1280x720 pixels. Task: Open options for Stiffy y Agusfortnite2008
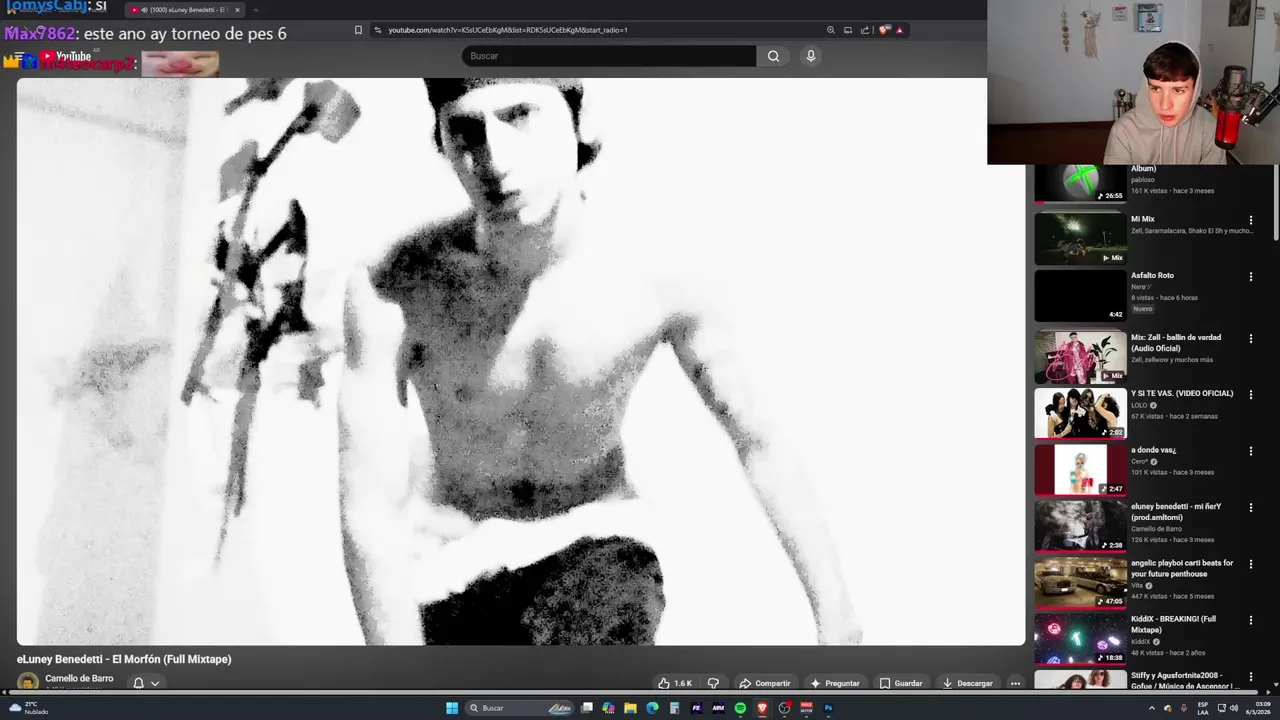[x=1250, y=677]
